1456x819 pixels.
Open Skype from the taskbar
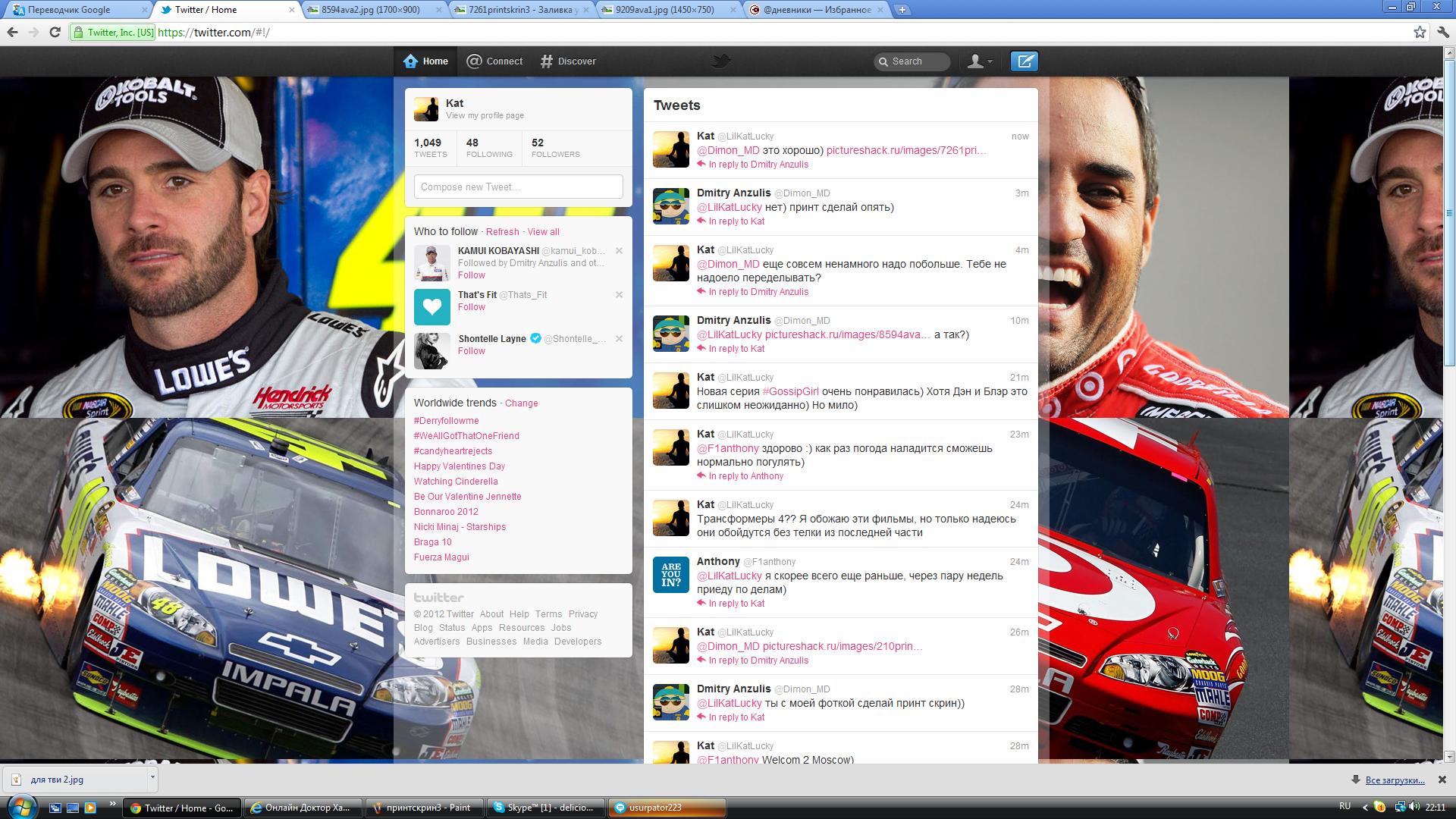point(546,808)
